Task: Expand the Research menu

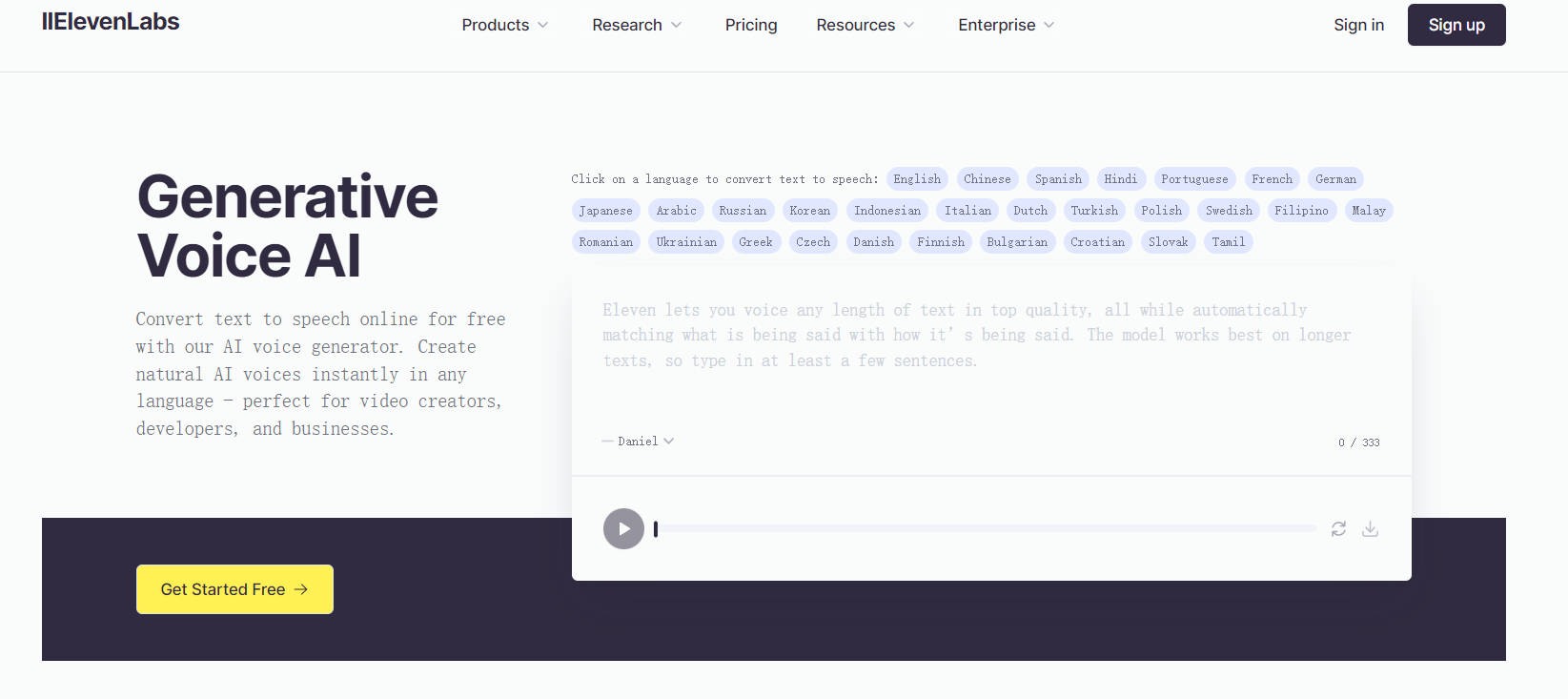Action: tap(637, 25)
